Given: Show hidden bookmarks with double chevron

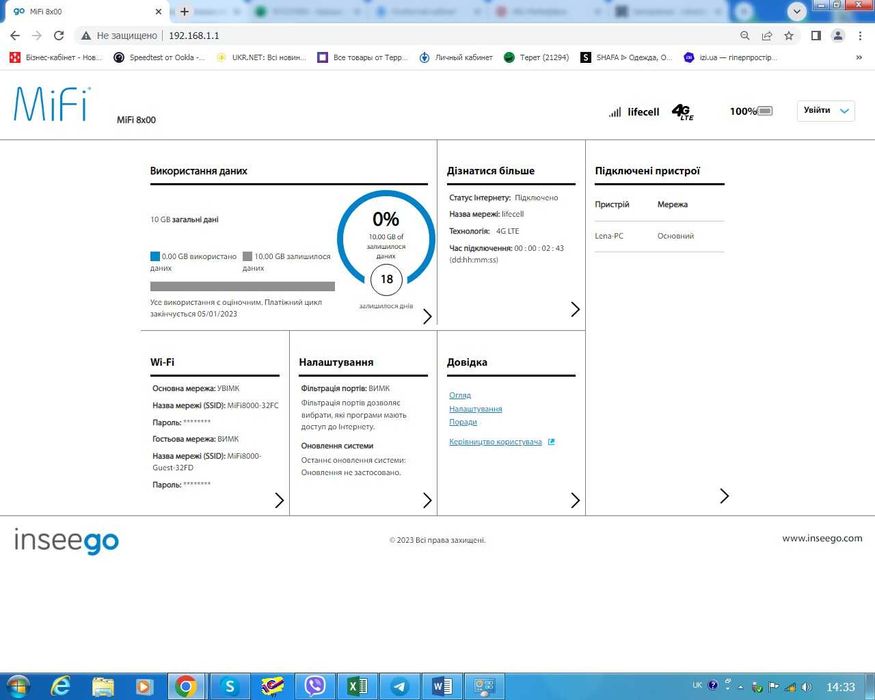Looking at the screenshot, I should (x=859, y=57).
